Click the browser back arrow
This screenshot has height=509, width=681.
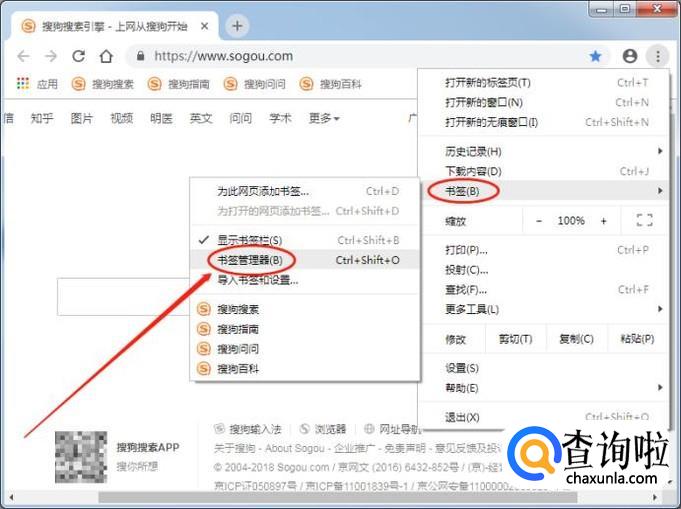click(x=23, y=56)
